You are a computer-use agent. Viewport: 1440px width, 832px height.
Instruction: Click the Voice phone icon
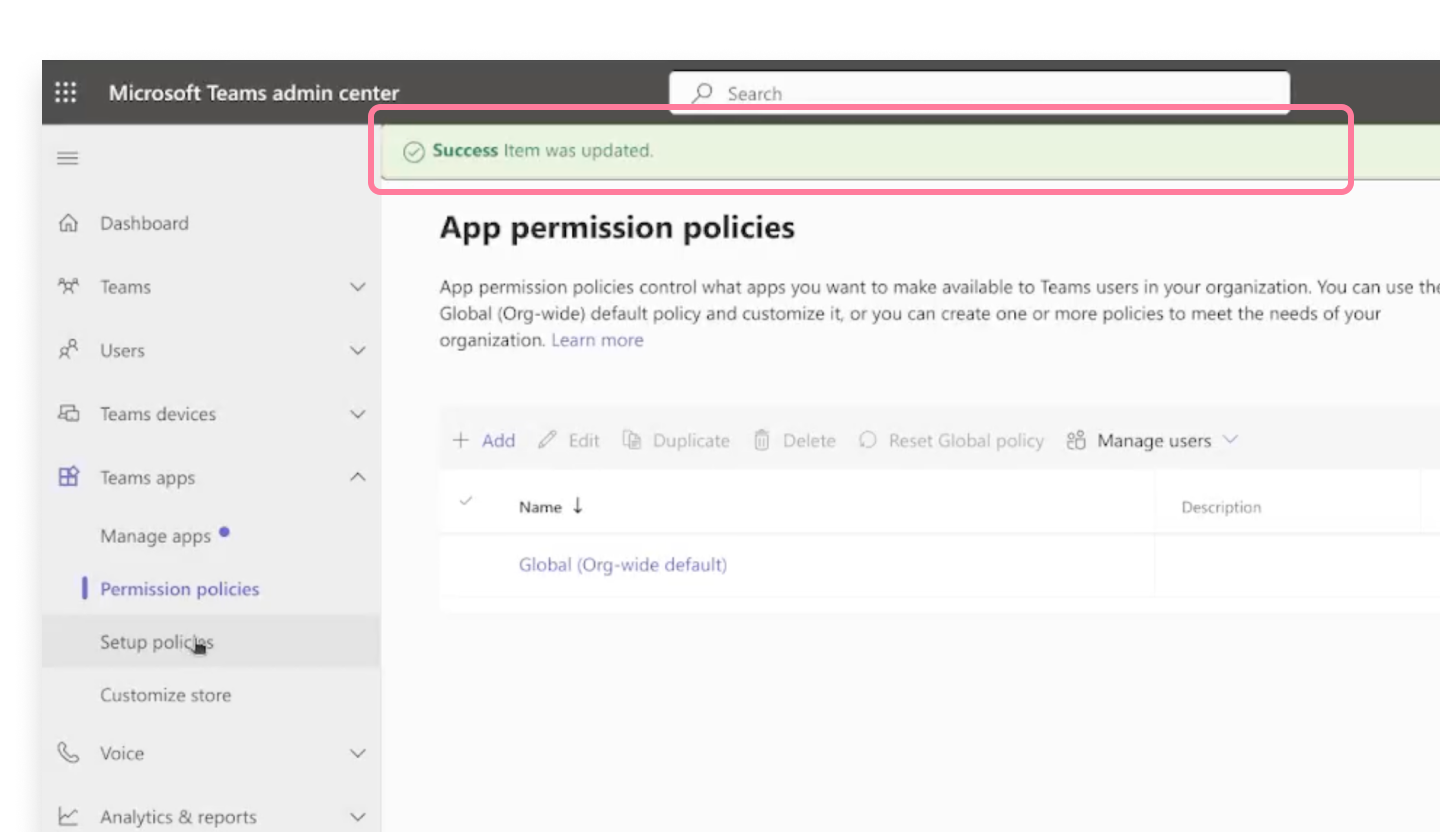click(68, 753)
